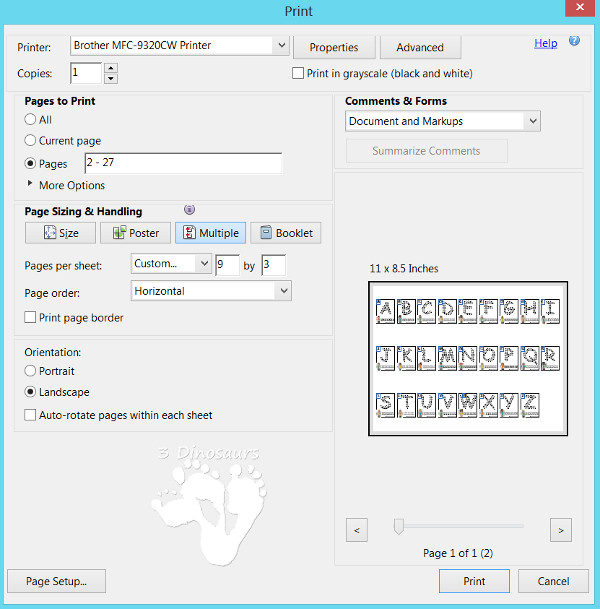Select the Size page sizing option
Screen dimensions: 600x609
pos(60,233)
